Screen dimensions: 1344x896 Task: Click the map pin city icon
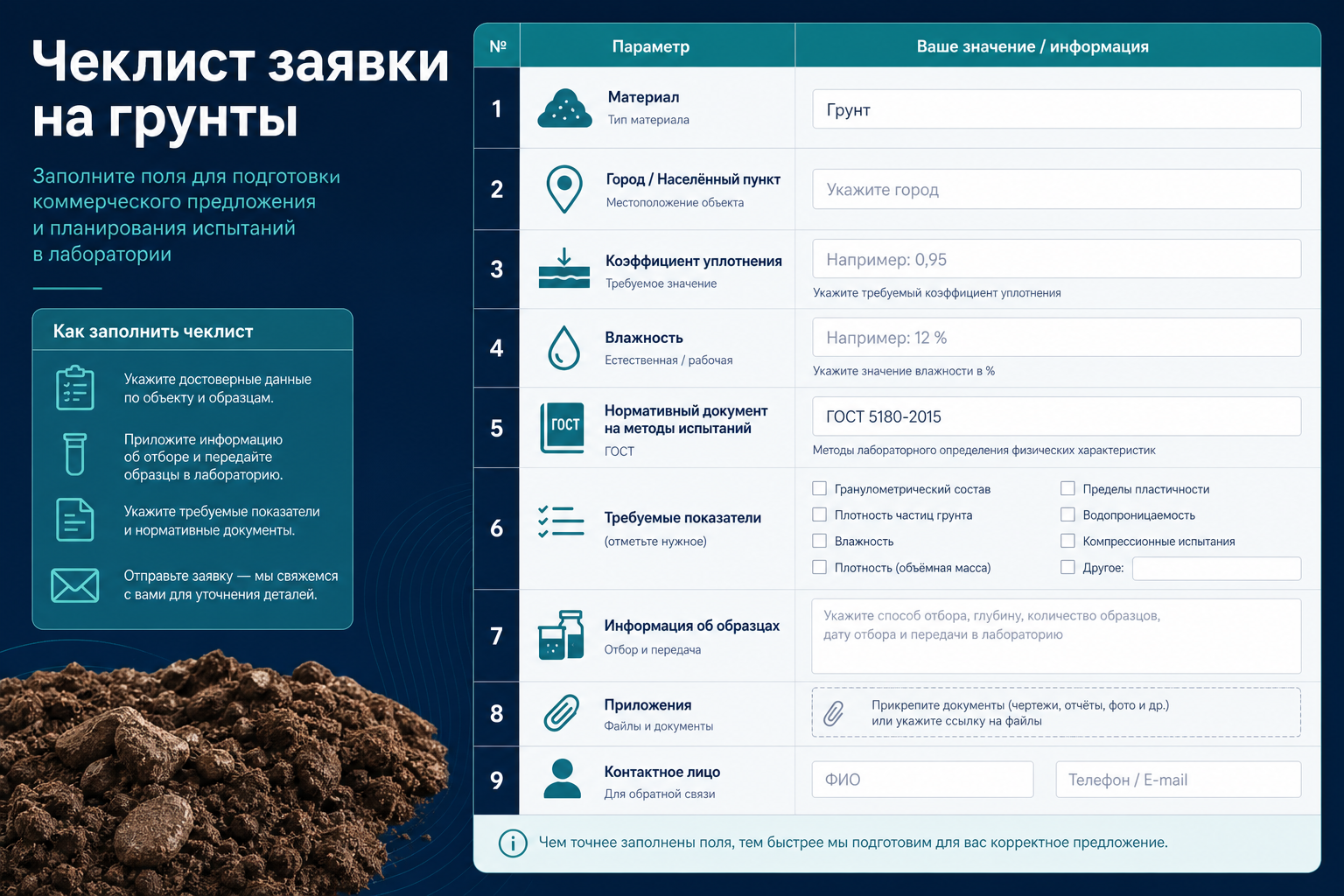[x=564, y=189]
